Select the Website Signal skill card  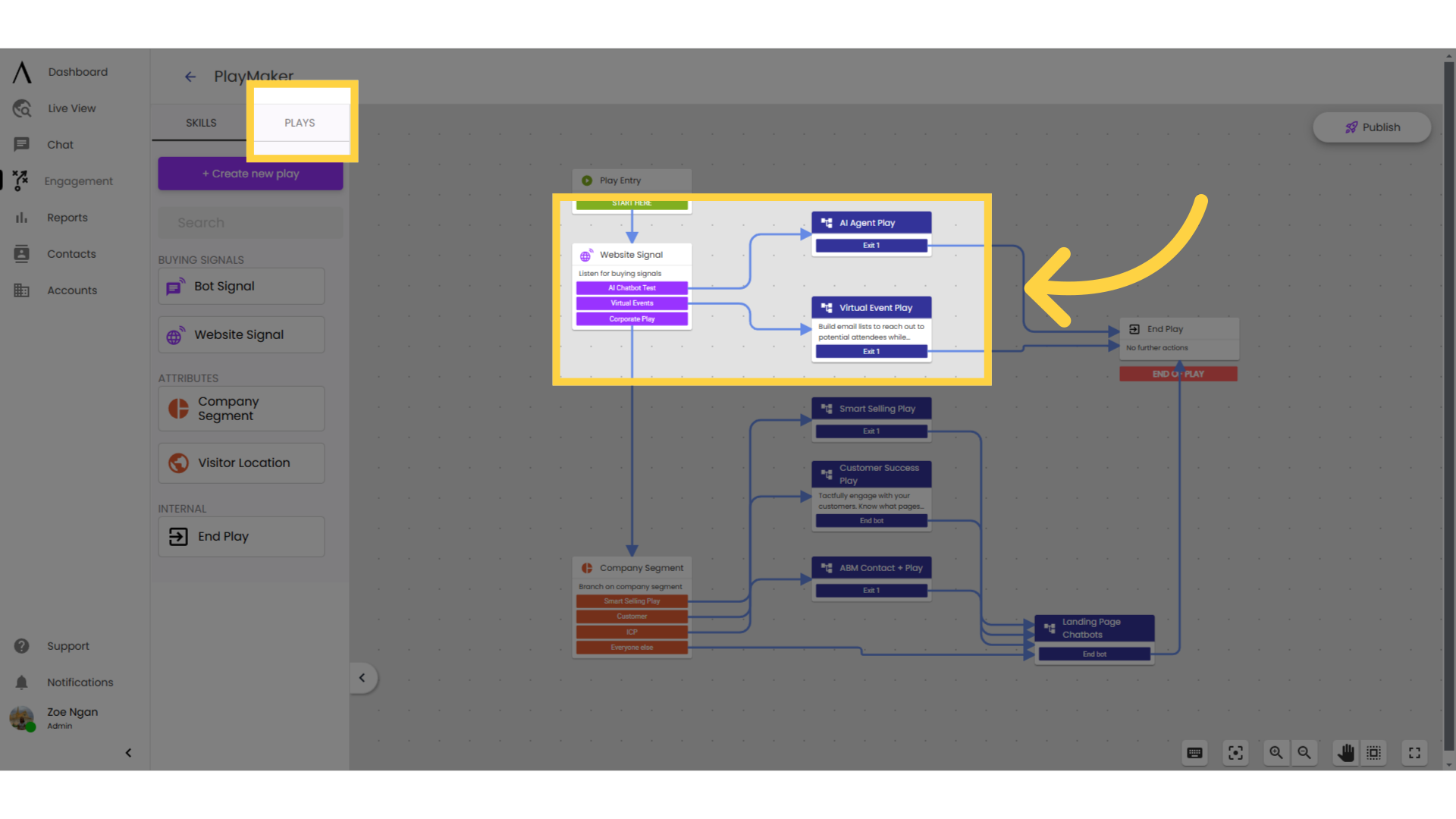pyautogui.click(x=241, y=335)
